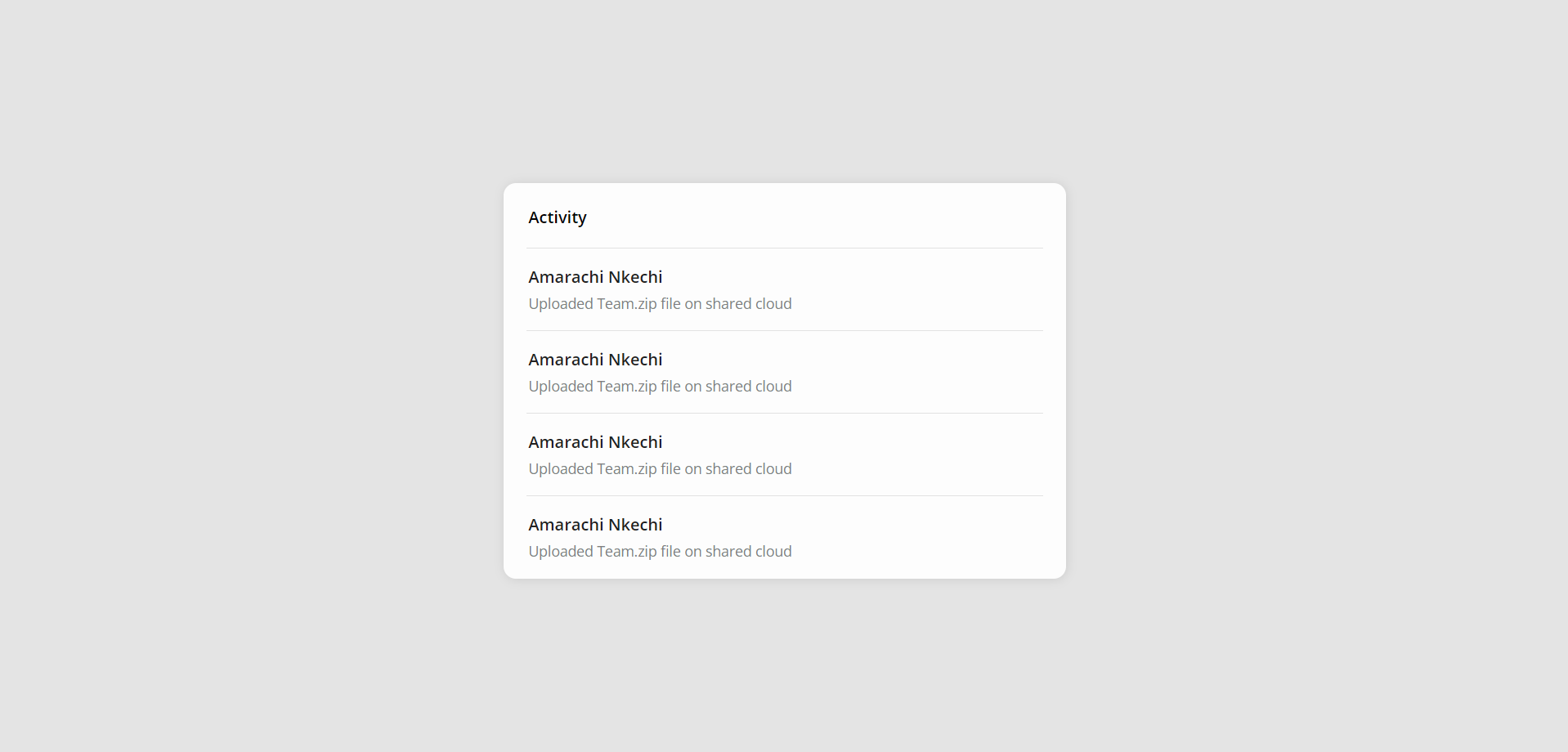Select the third Amarachi Nkechi name
Viewport: 1568px width, 752px height.
click(595, 442)
